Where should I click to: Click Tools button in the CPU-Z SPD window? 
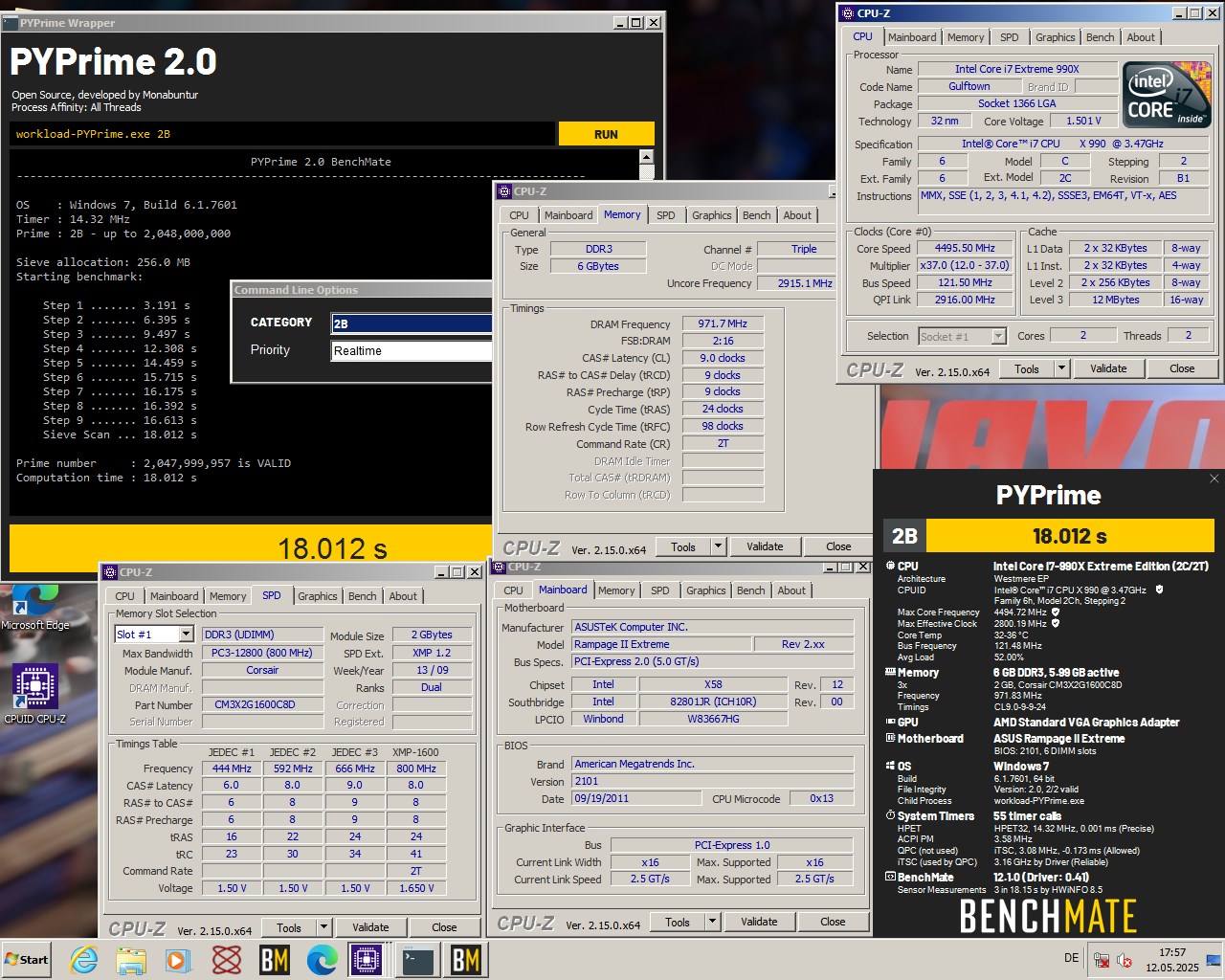[x=289, y=927]
